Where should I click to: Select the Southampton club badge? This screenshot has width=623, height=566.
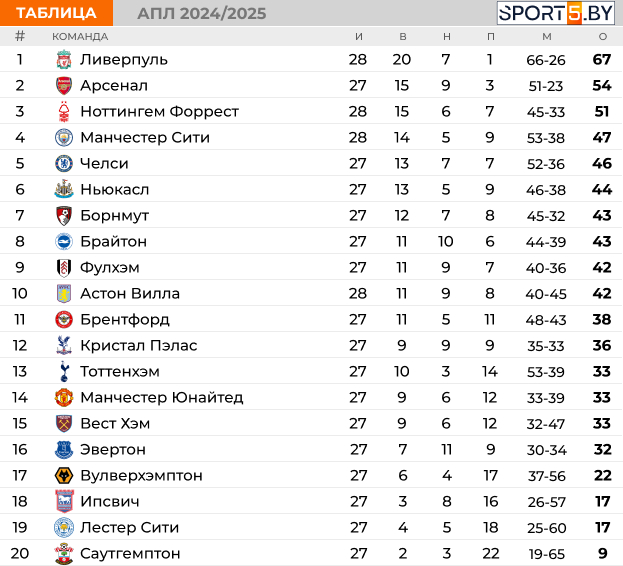pos(64,553)
